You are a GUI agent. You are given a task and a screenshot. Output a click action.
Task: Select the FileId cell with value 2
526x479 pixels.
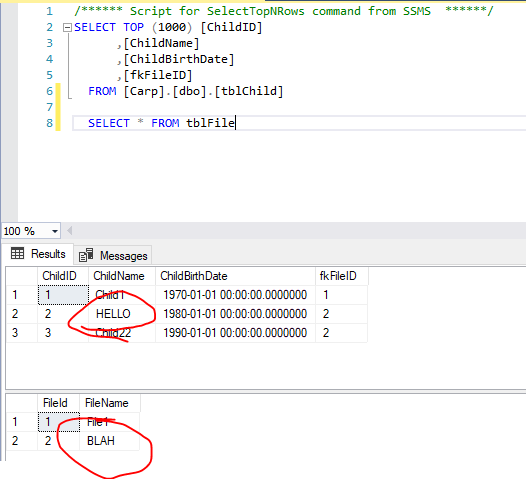(59, 441)
